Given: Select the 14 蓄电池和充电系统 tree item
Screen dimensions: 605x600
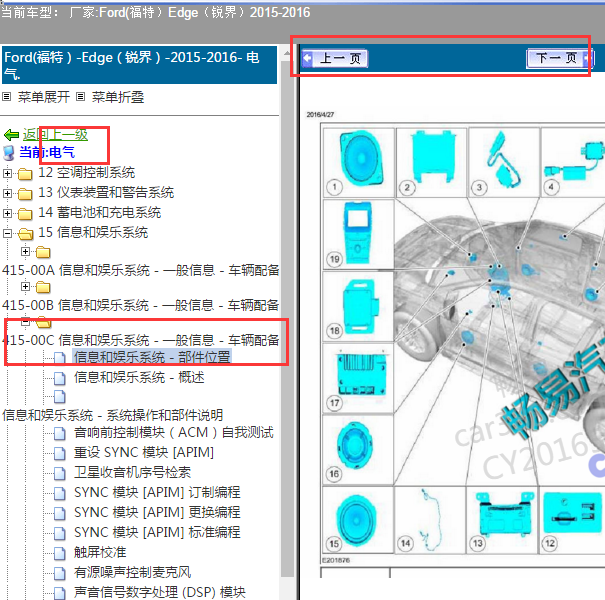Looking at the screenshot, I should click(x=100, y=212).
